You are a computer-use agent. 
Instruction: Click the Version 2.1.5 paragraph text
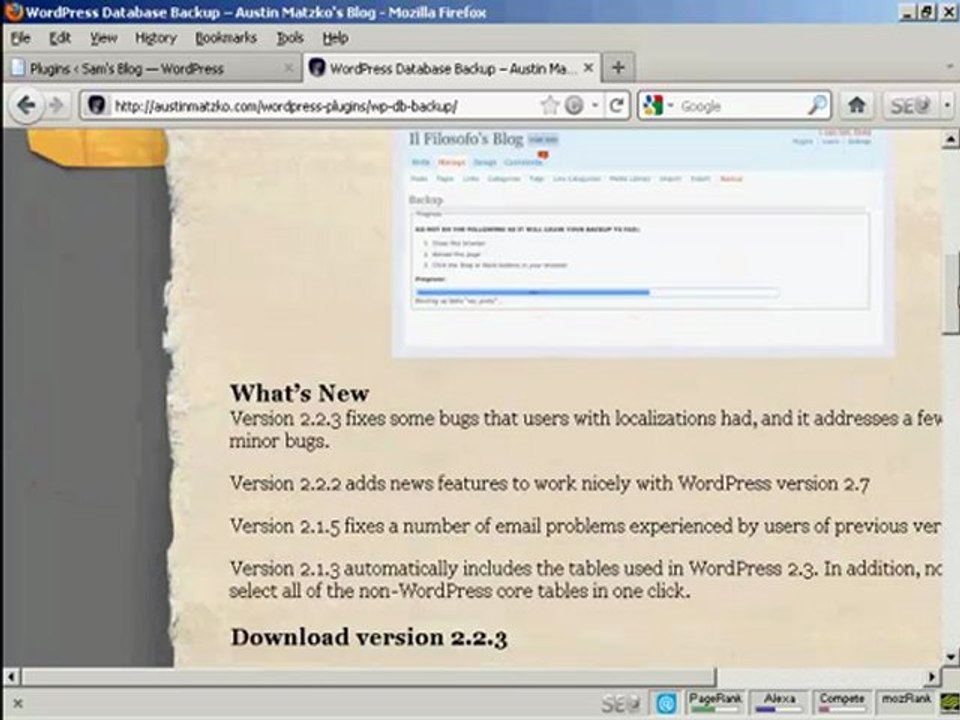point(585,527)
